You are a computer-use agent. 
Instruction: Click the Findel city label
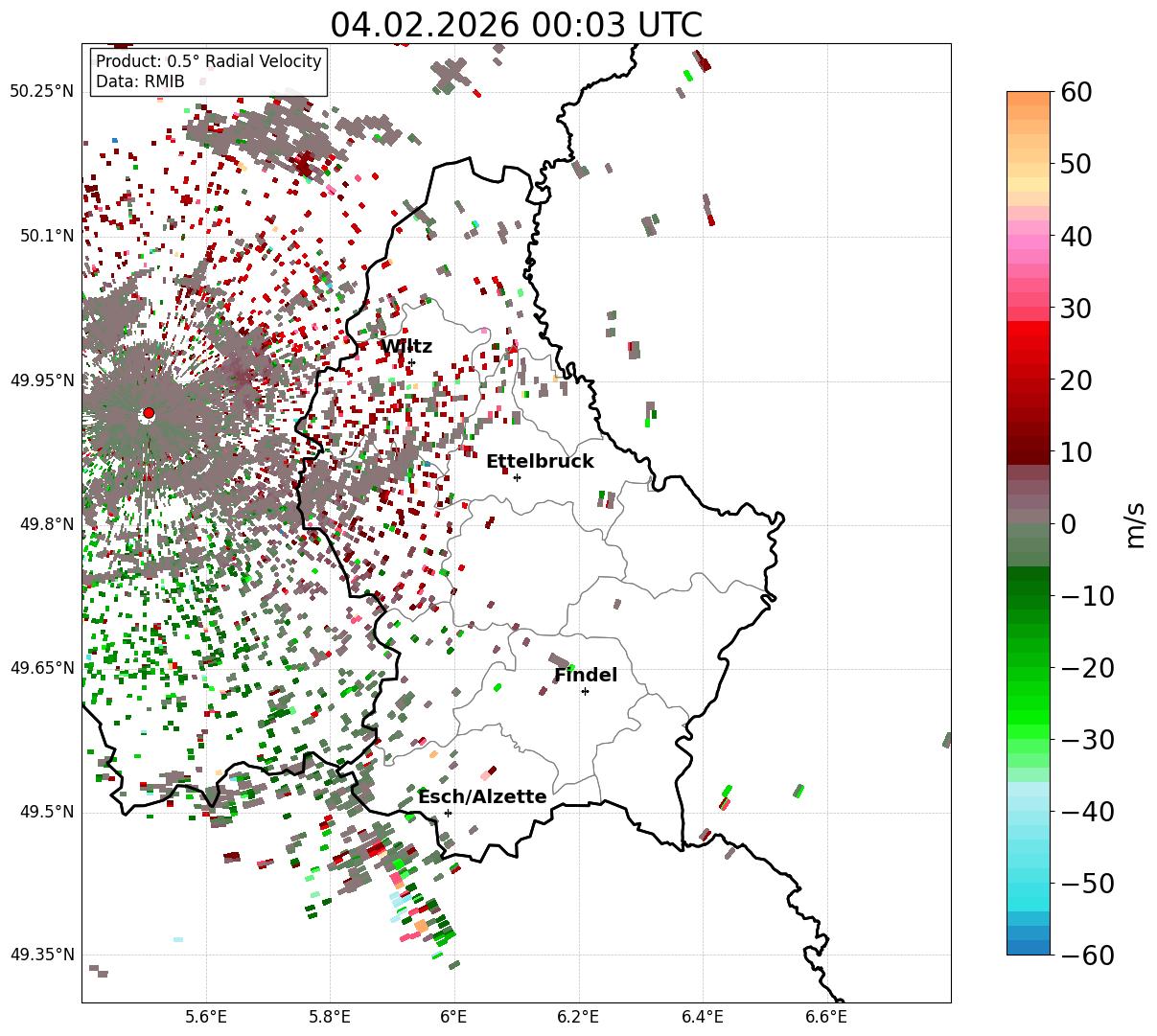pyautogui.click(x=586, y=676)
